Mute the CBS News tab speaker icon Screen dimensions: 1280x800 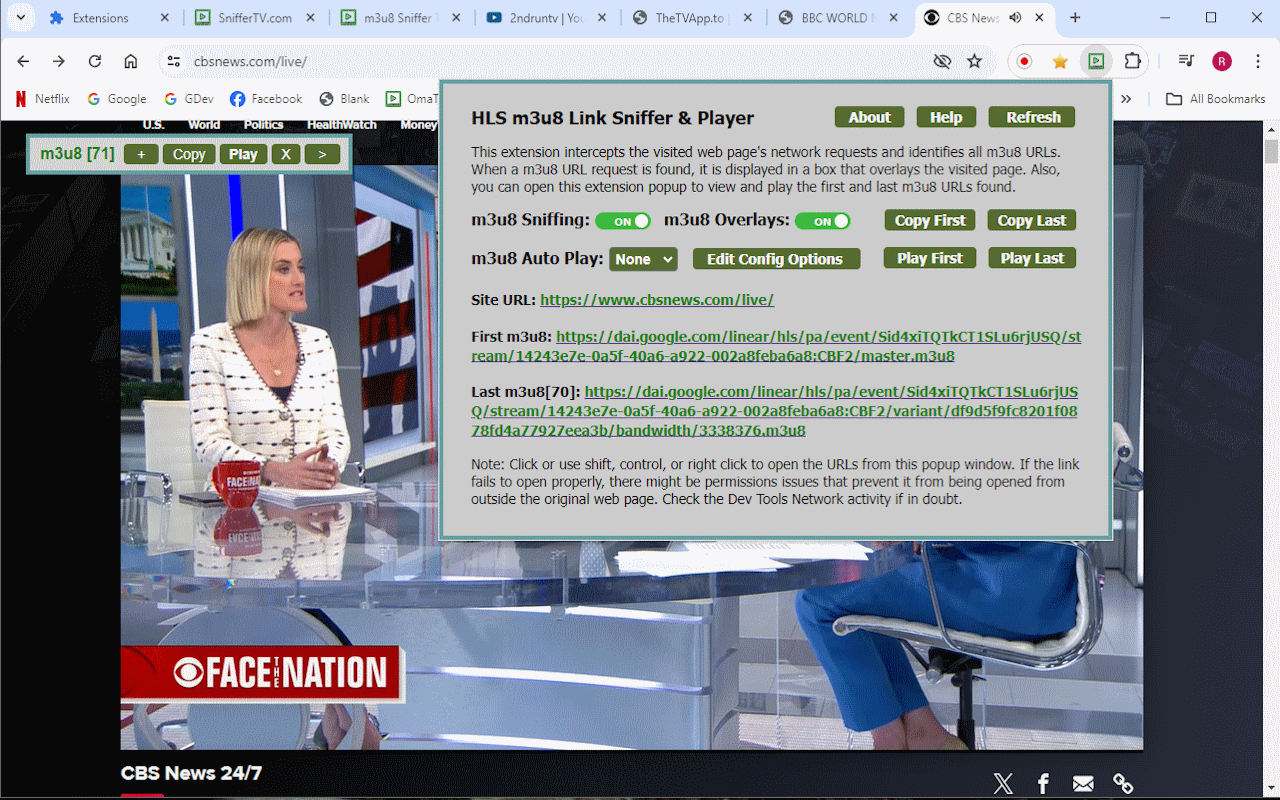(1016, 18)
